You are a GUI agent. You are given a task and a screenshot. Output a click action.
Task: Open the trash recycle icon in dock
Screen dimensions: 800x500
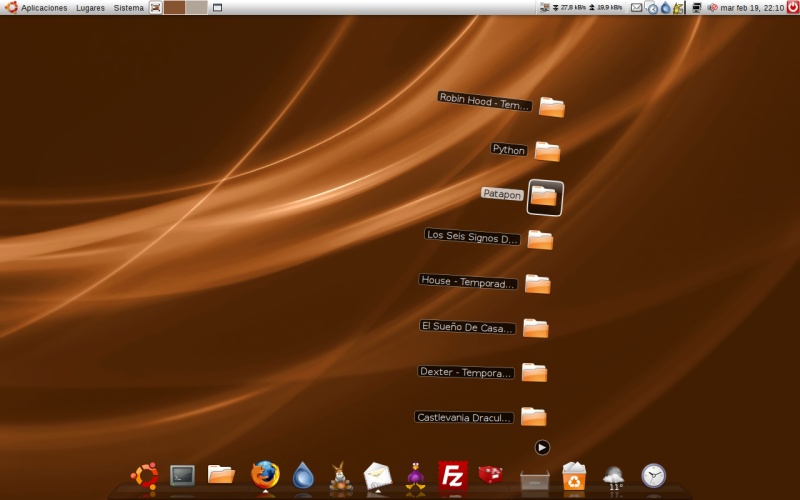click(574, 476)
